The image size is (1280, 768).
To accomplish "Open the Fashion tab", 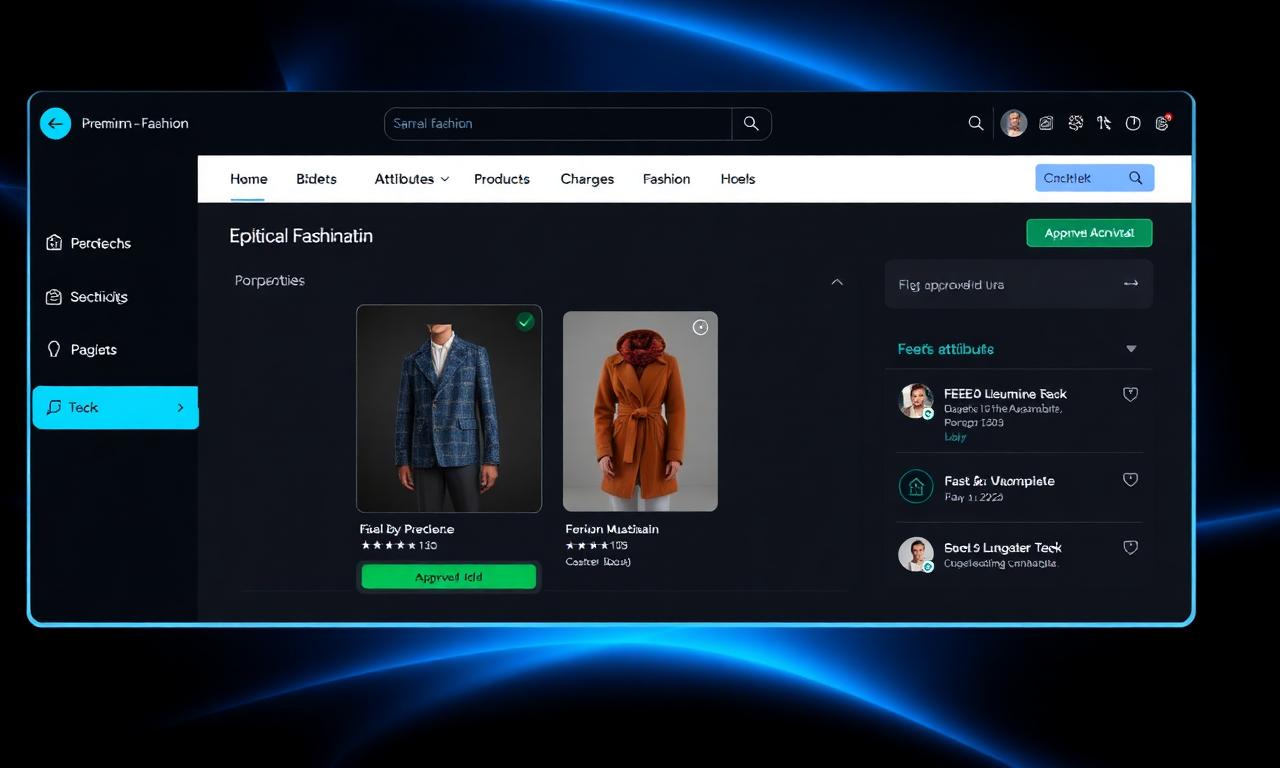I will click(666, 179).
